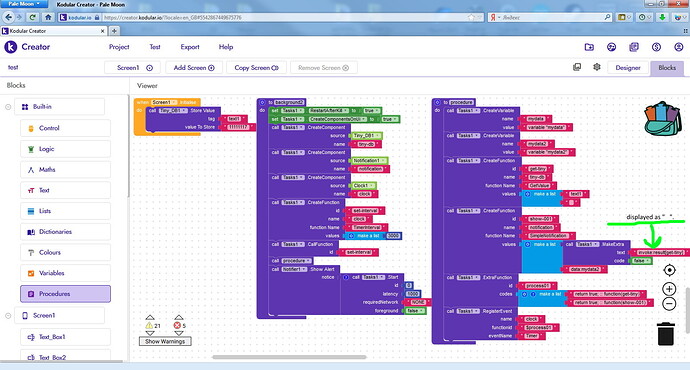Screen dimensions: 690x370
Task: Select the Variables blocks category
Action: (65, 273)
